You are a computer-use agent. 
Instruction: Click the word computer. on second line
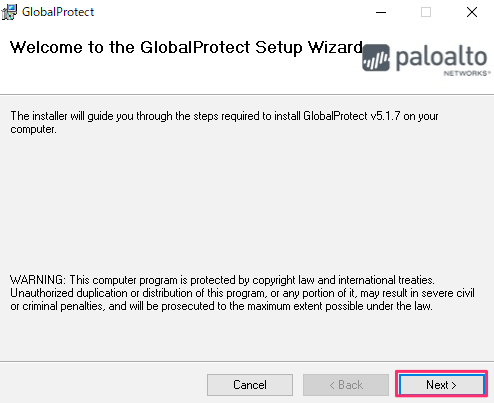click(x=33, y=129)
